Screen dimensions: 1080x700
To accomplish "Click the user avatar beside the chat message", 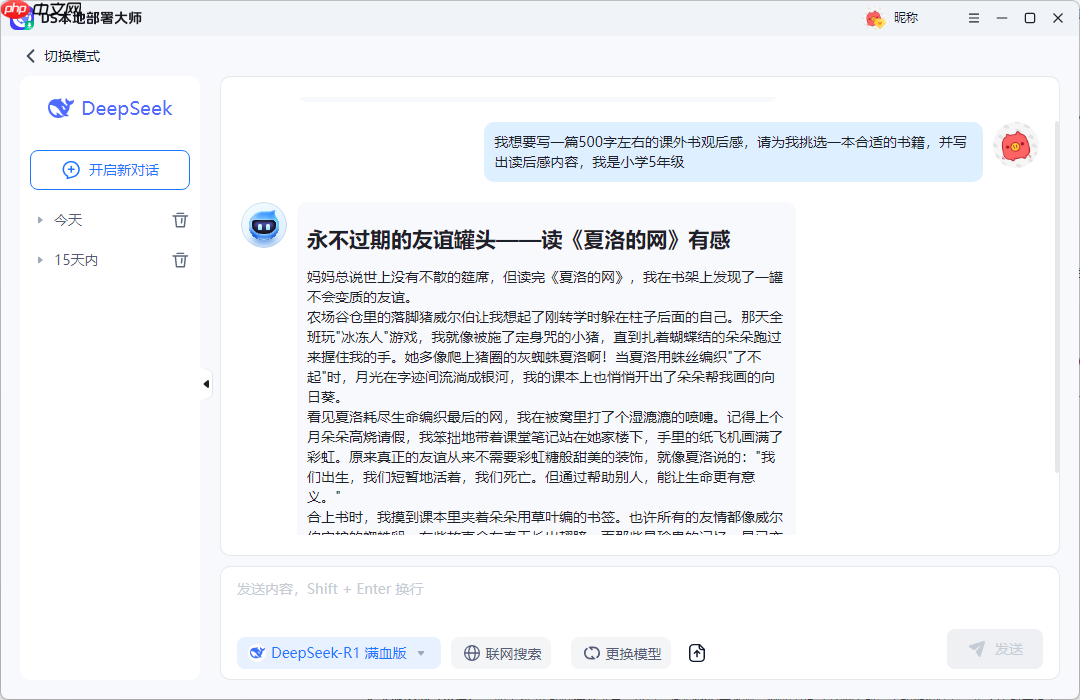I will click(1015, 145).
